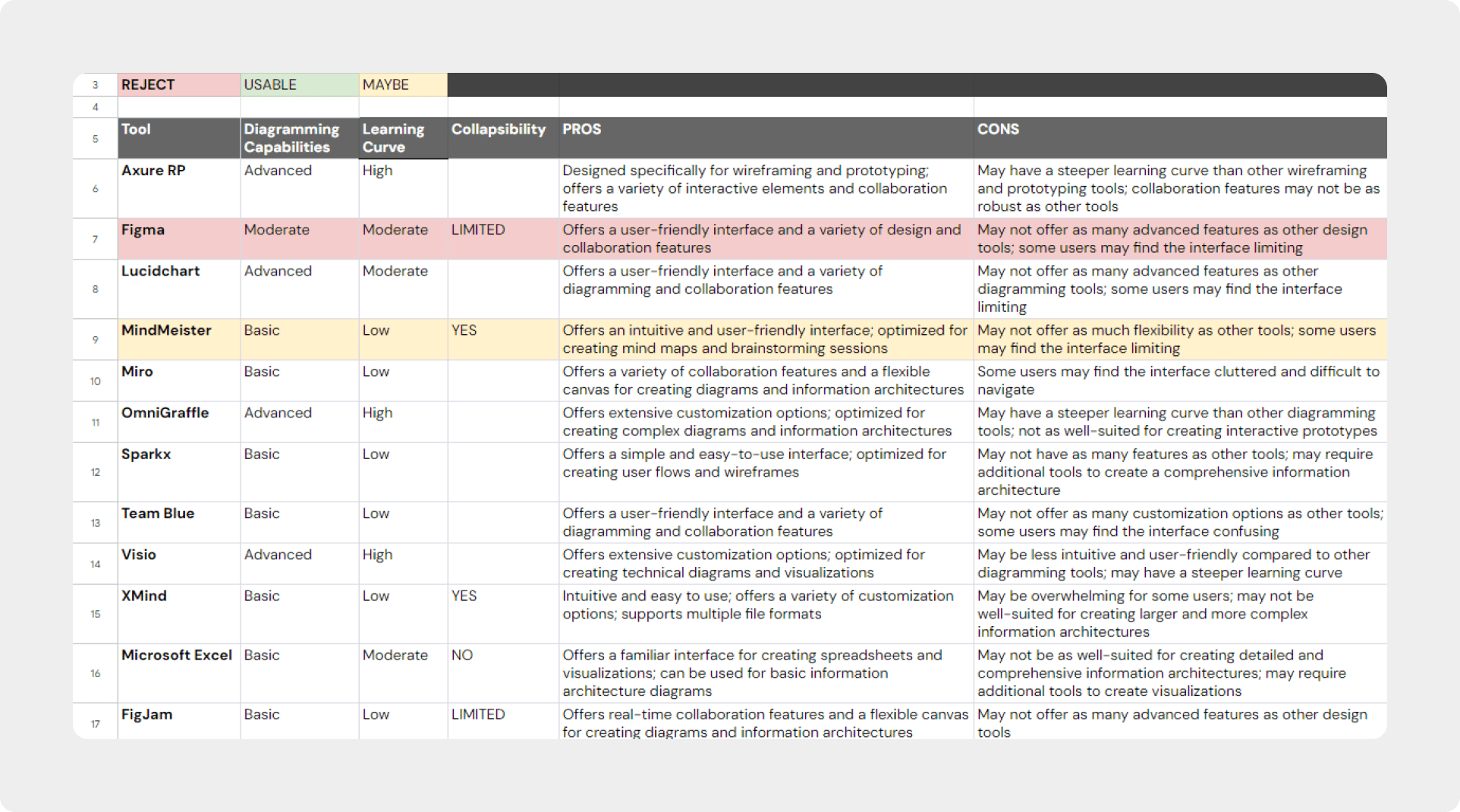Click Miro's Basic diagramming cell
The width and height of the screenshot is (1460, 812).
[300, 380]
